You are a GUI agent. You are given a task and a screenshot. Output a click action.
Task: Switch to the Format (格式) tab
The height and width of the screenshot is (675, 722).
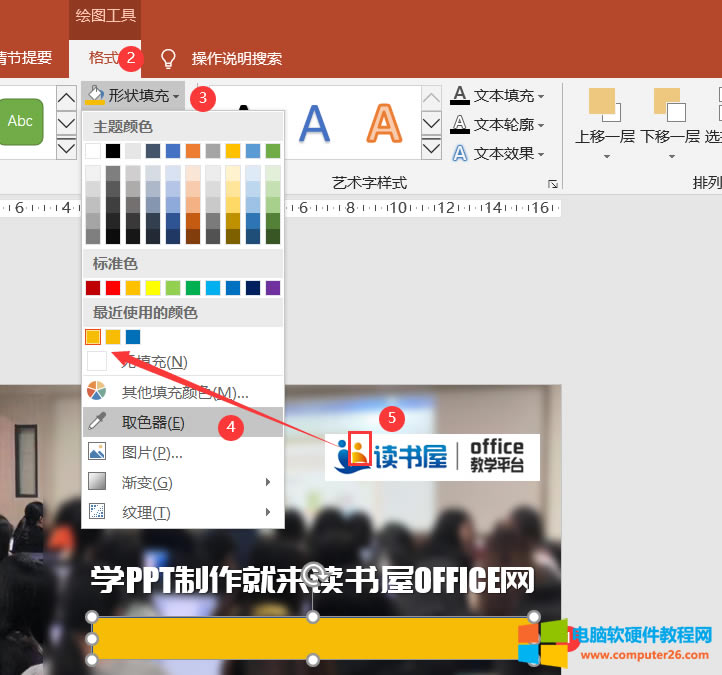pyautogui.click(x=103, y=58)
